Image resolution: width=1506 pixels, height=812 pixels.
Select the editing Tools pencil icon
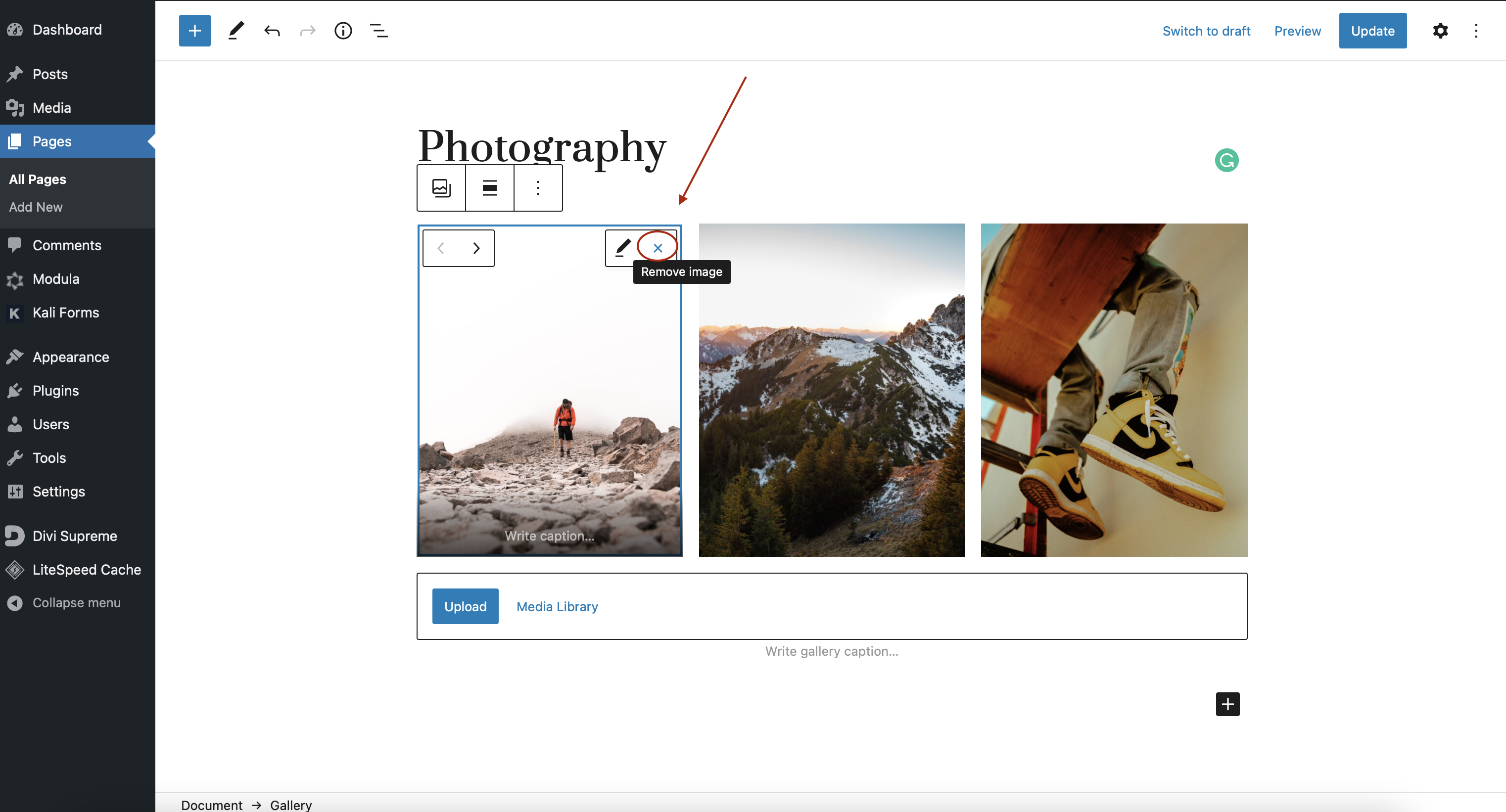point(236,30)
